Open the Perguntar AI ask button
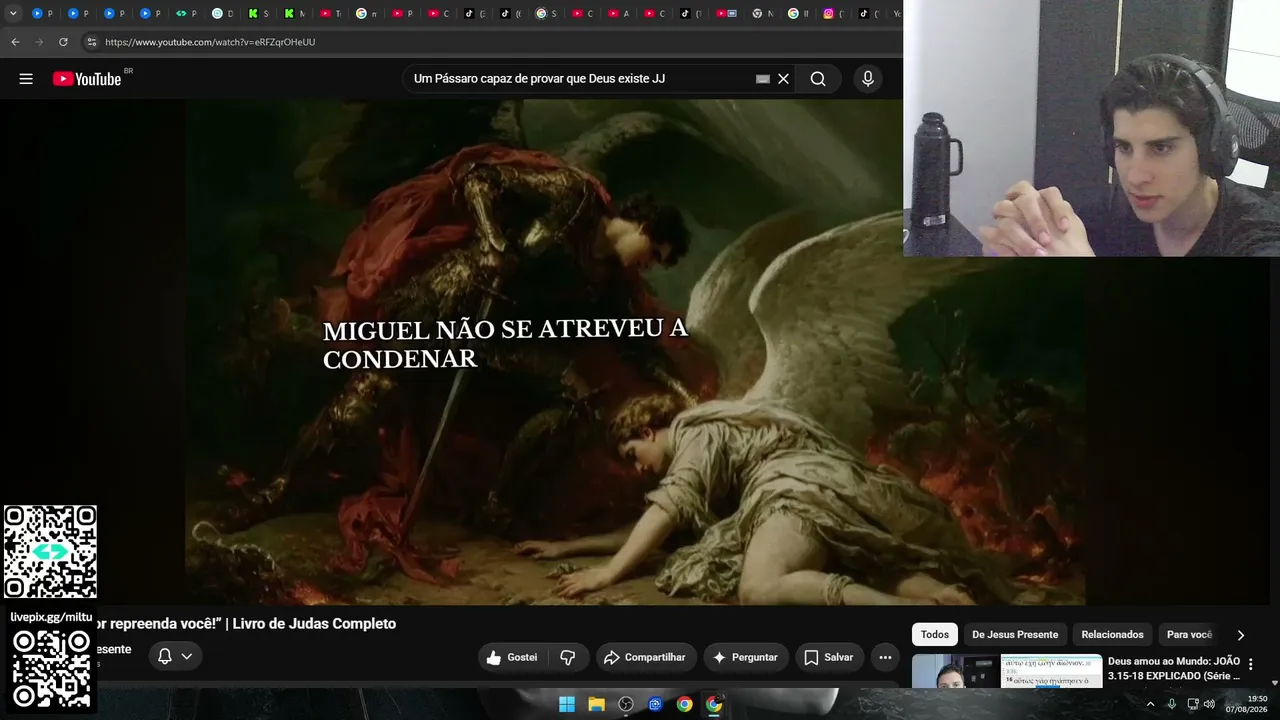 click(x=745, y=657)
